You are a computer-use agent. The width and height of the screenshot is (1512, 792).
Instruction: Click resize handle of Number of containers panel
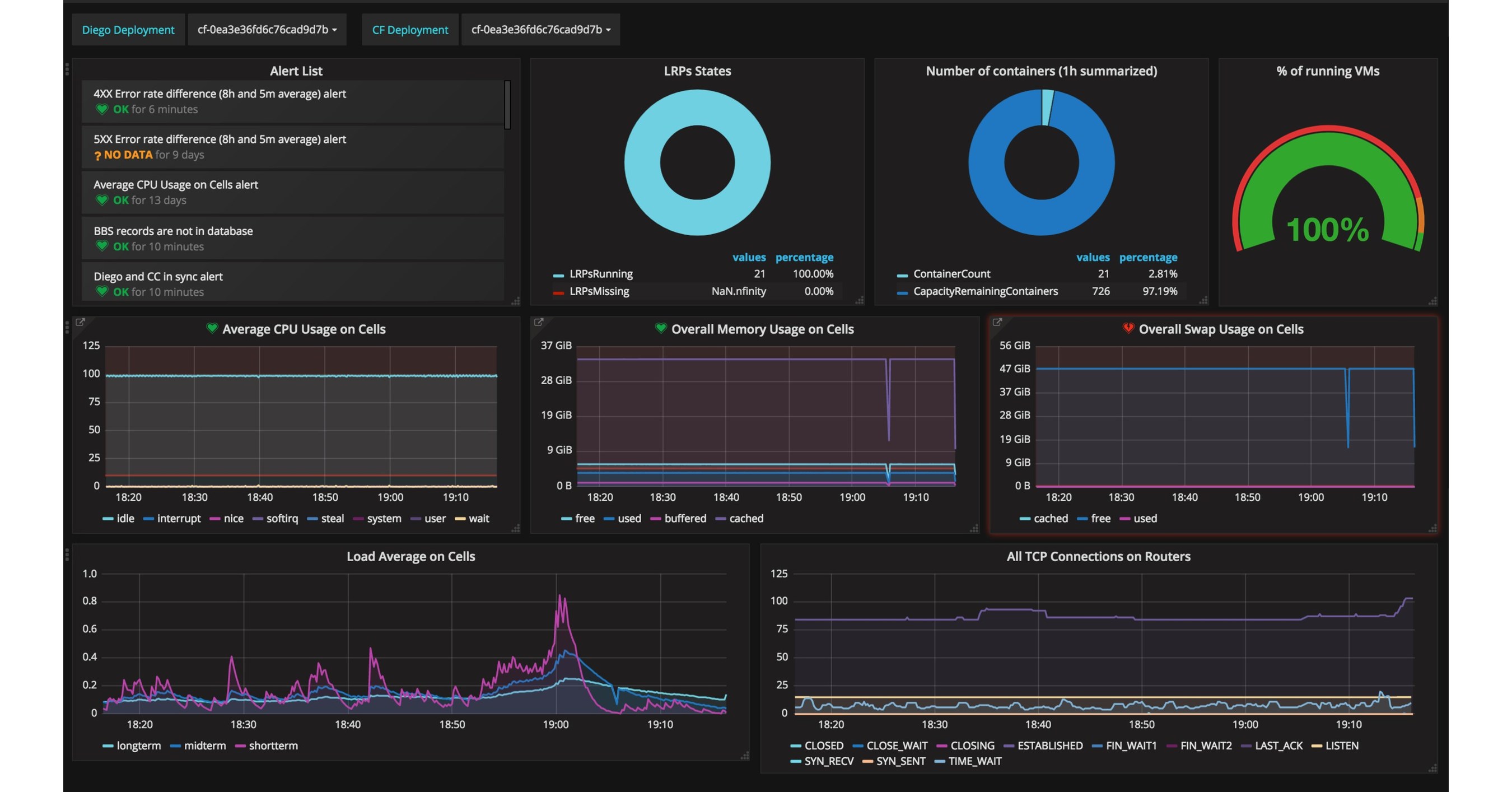pos(1203,301)
